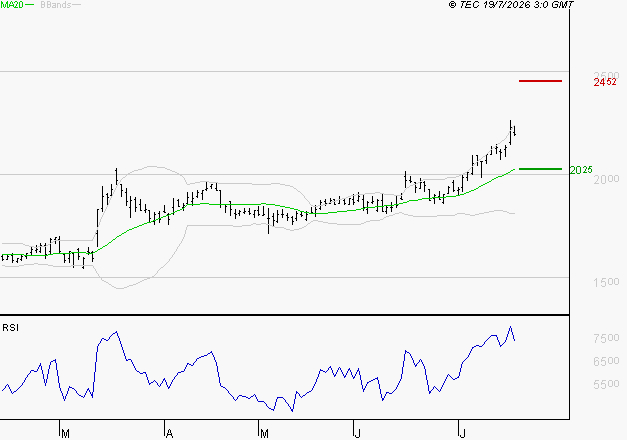Click the last J month marker
The width and height of the screenshot is (627, 440).
click(462, 434)
